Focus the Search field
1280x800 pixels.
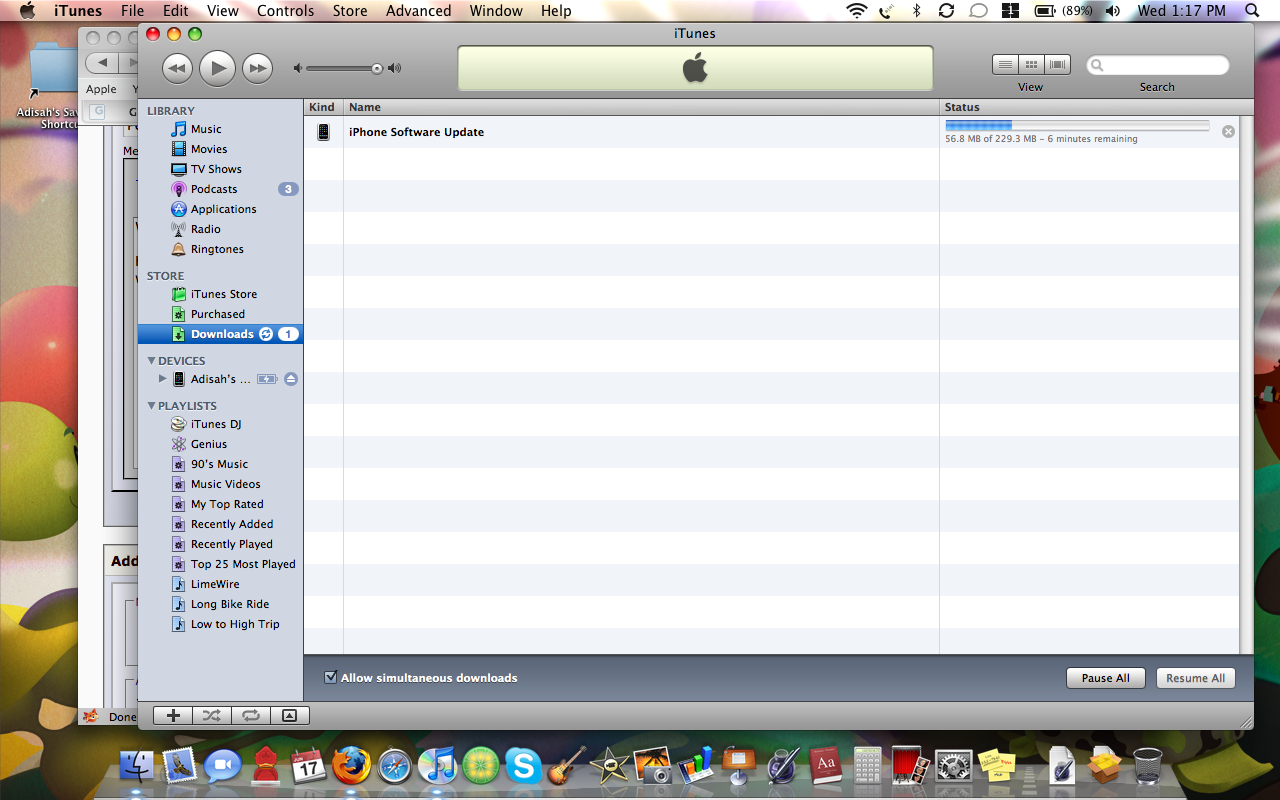coord(1157,65)
